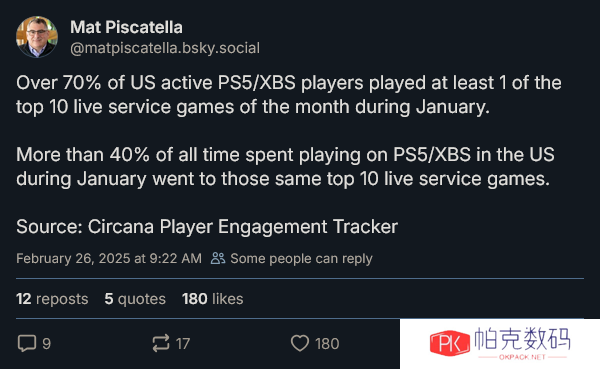Click the 帕克数码 watermark text
The width and height of the screenshot is (600, 369).
pyautogui.click(x=522, y=338)
